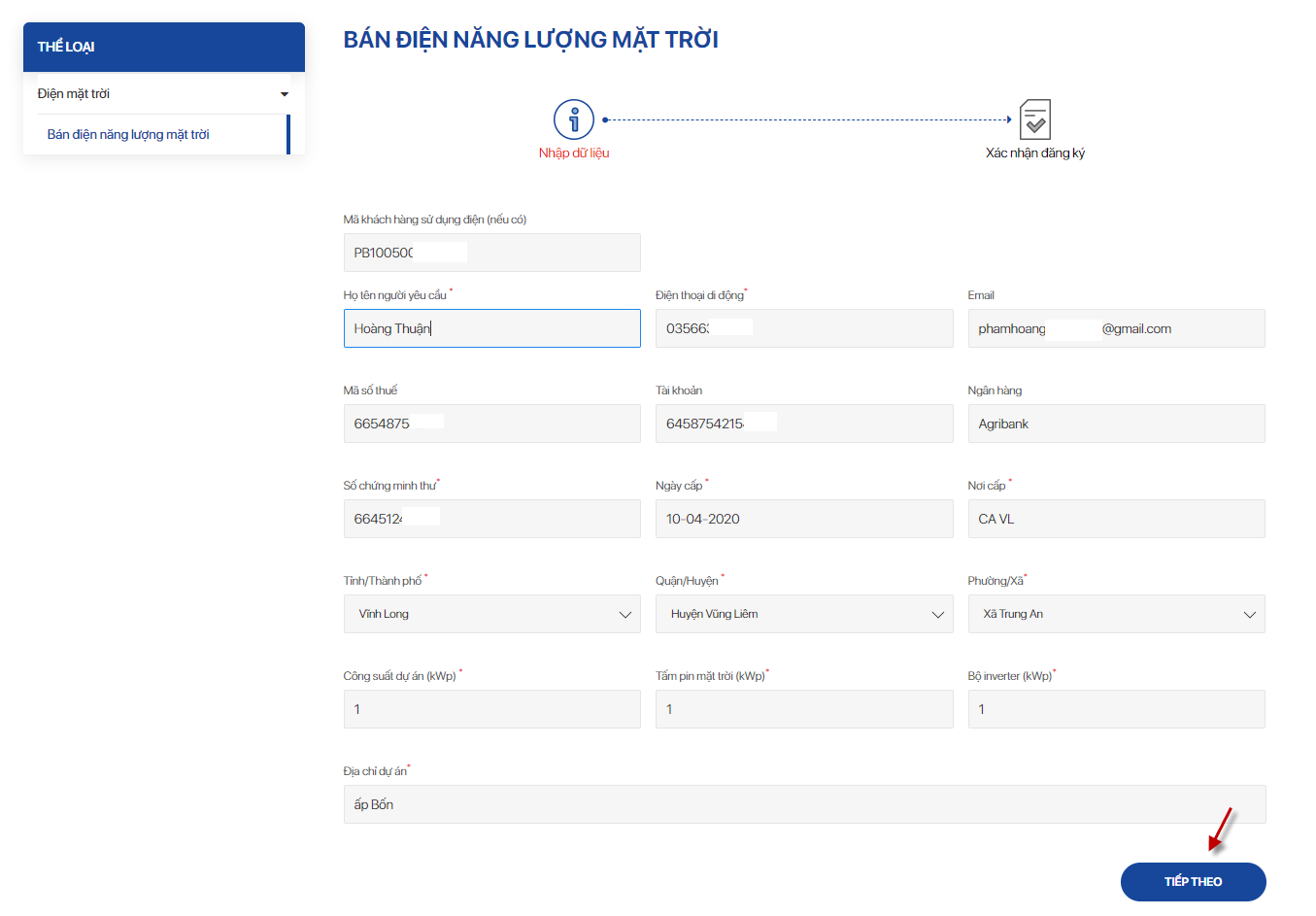1316x916 pixels.
Task: Open the Phường/Xã dropdown
Action: click(x=1116, y=614)
